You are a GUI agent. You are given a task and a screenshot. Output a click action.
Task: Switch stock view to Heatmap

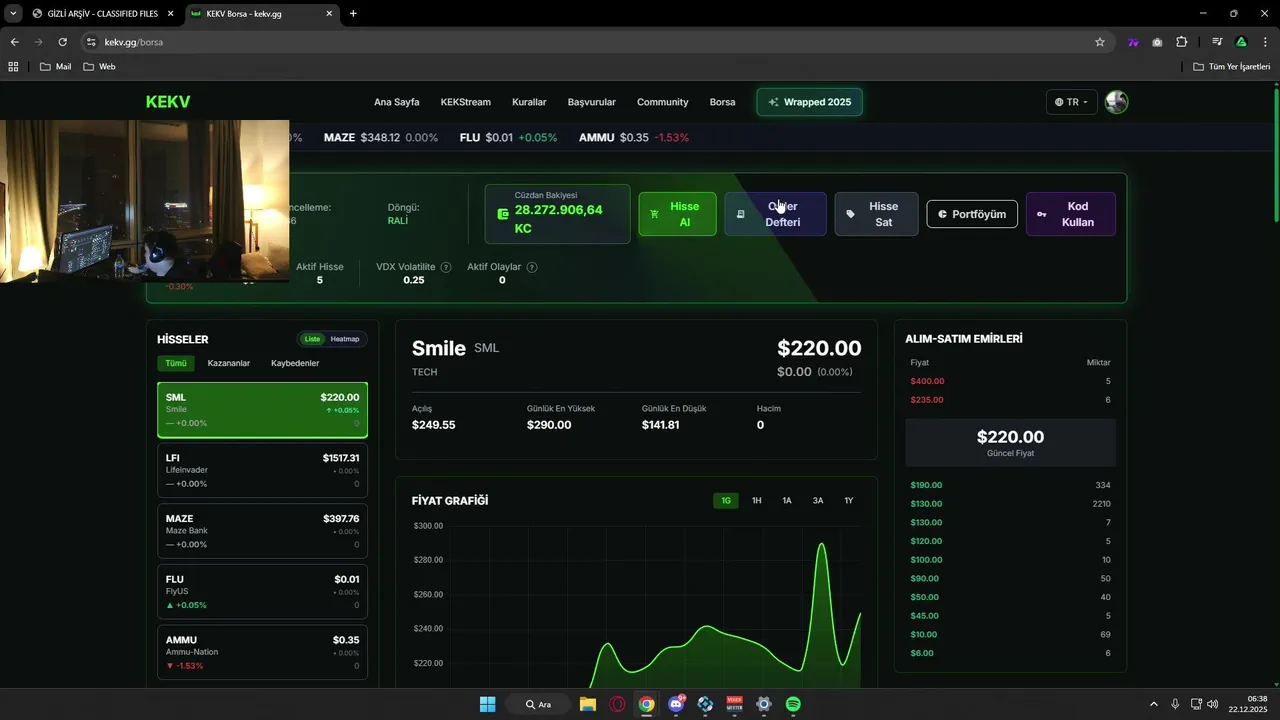345,339
